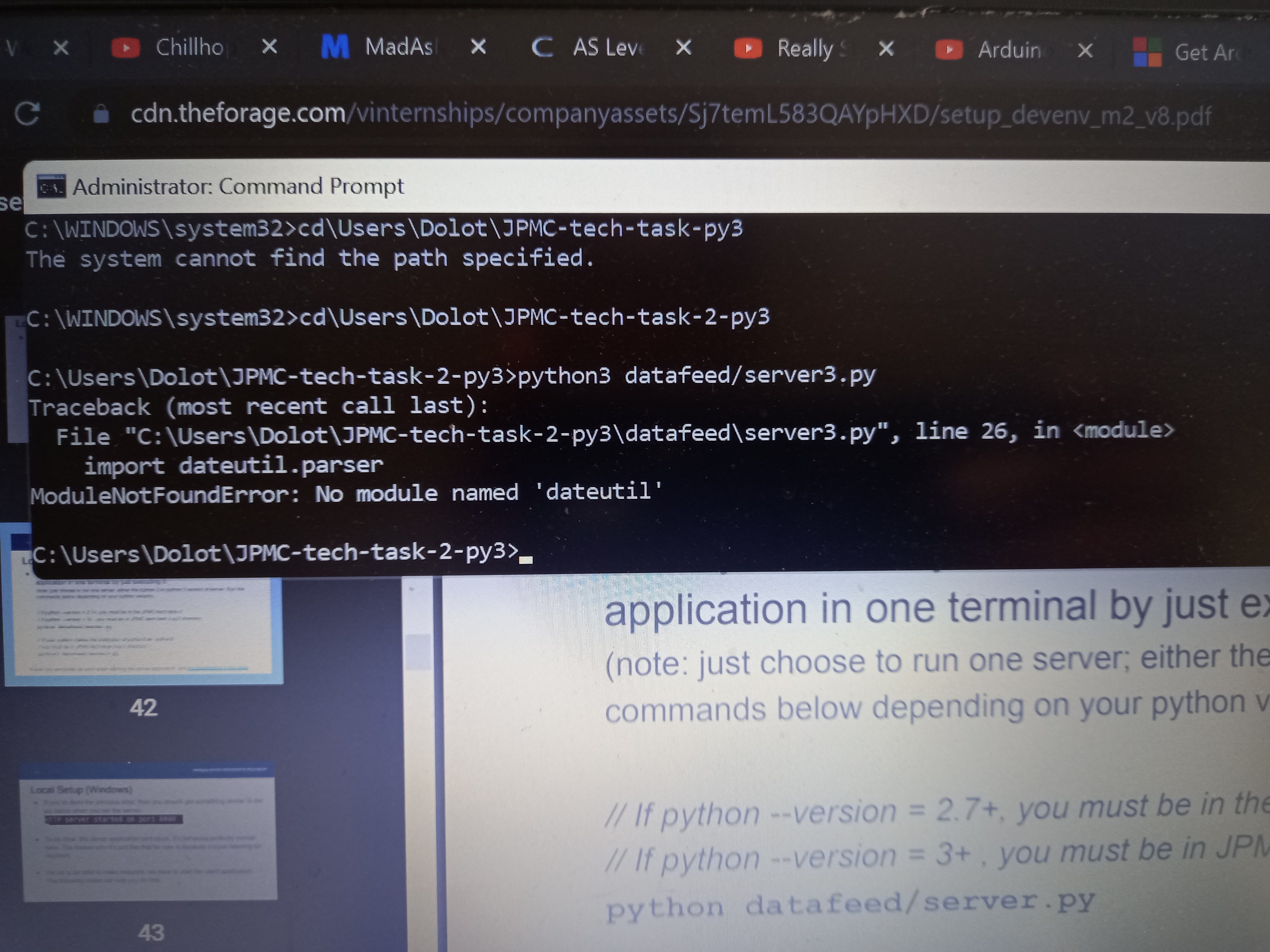Viewport: 1270px width, 952px height.
Task: Click the YouTube favicon on Really tab
Action: 747,48
